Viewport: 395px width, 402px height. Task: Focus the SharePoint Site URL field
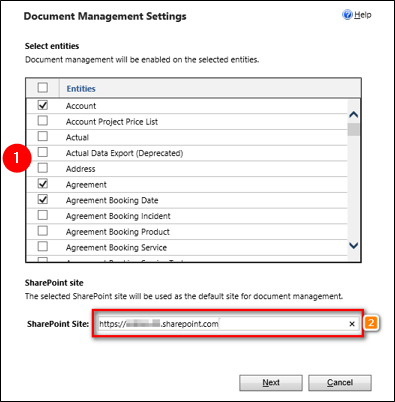[x=222, y=324]
